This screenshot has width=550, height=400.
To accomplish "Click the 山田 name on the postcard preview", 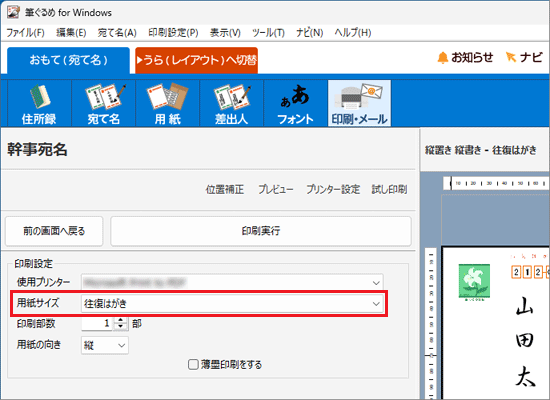I will 525,323.
